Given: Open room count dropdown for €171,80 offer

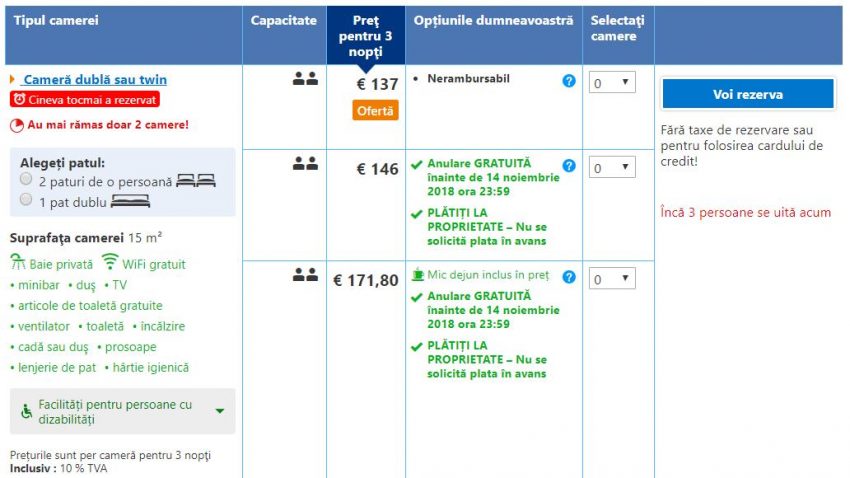Looking at the screenshot, I should pyautogui.click(x=612, y=279).
